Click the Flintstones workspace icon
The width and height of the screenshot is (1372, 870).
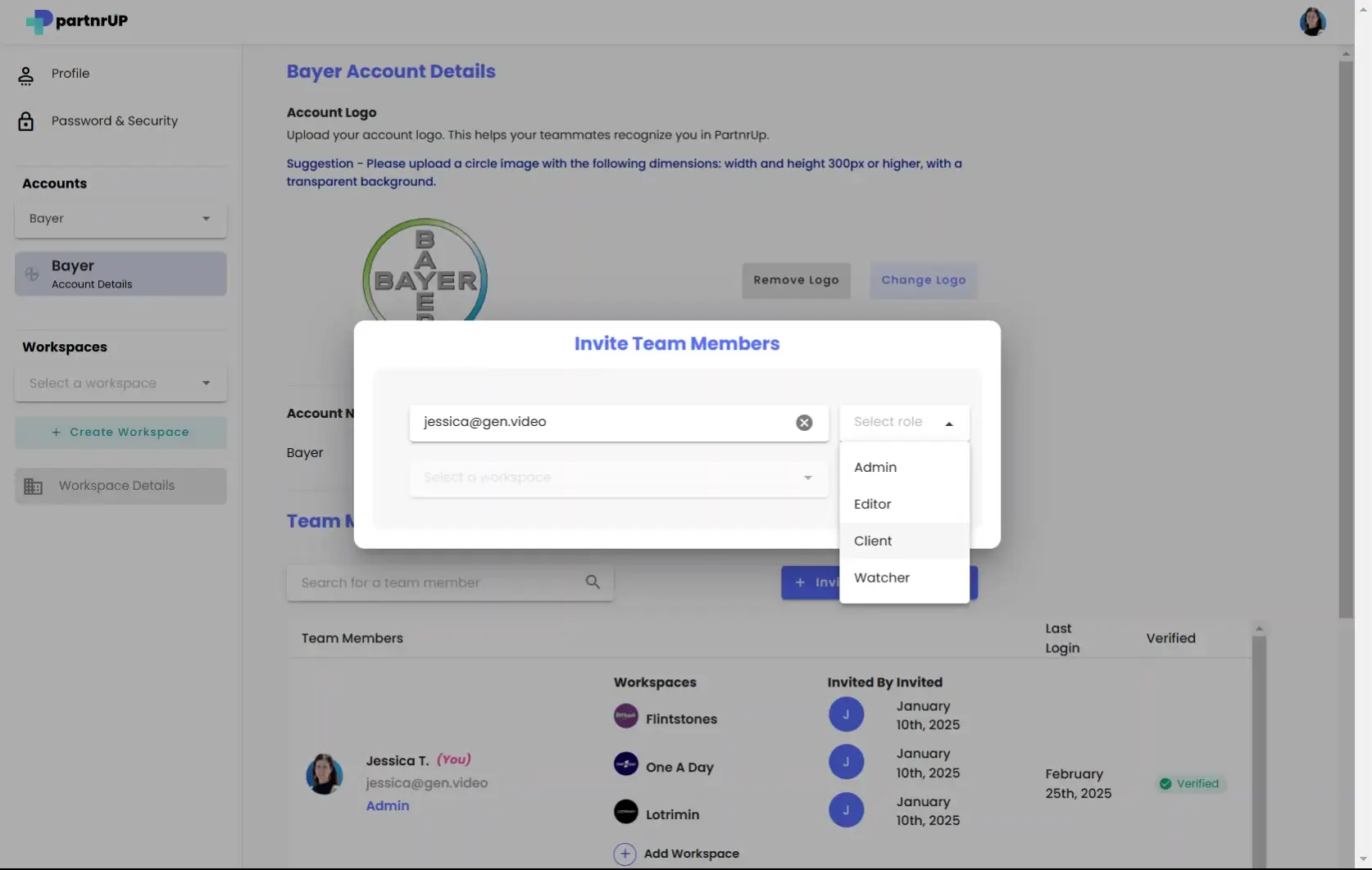pyautogui.click(x=625, y=715)
